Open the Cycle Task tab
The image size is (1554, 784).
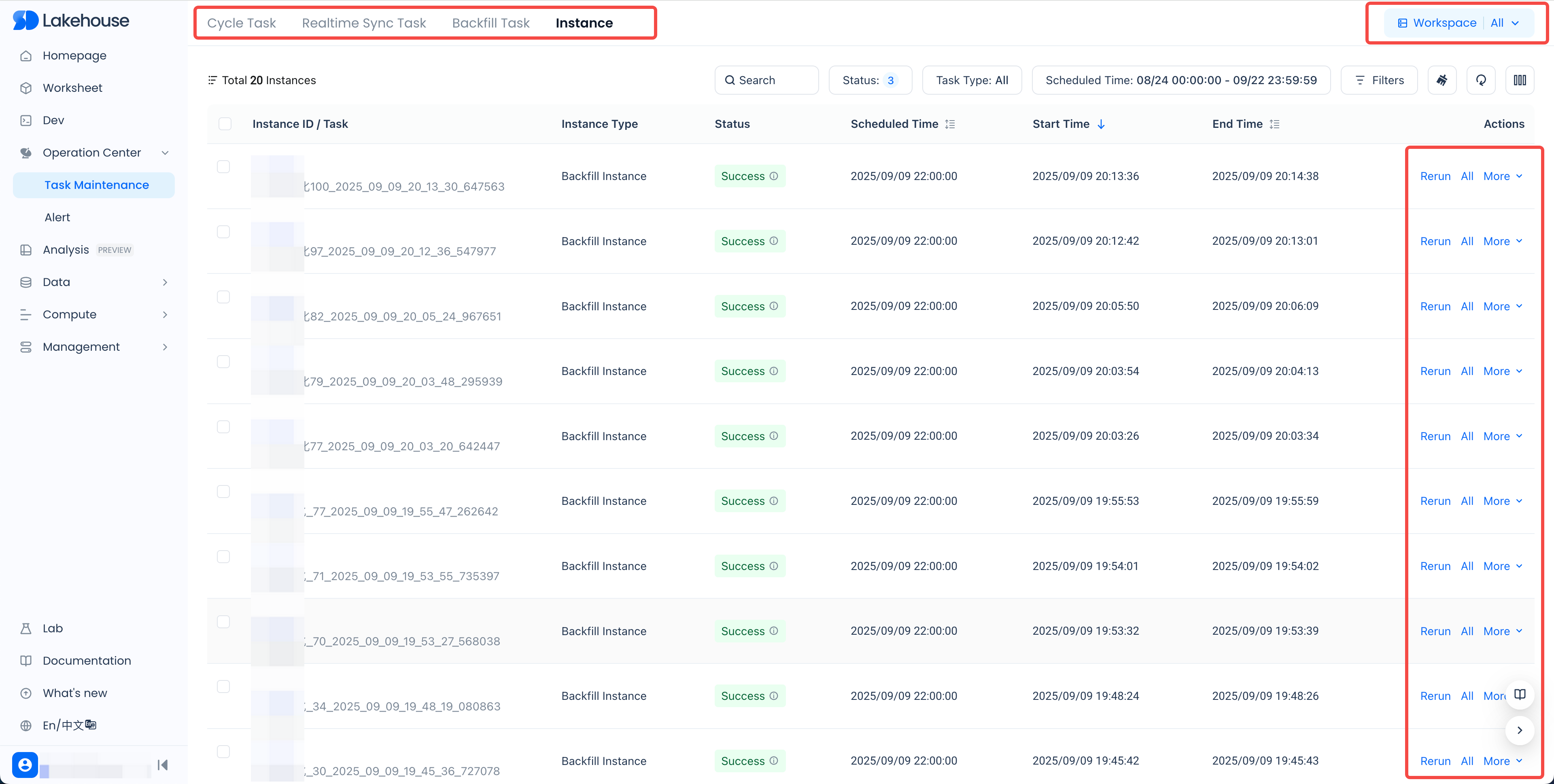pos(241,23)
